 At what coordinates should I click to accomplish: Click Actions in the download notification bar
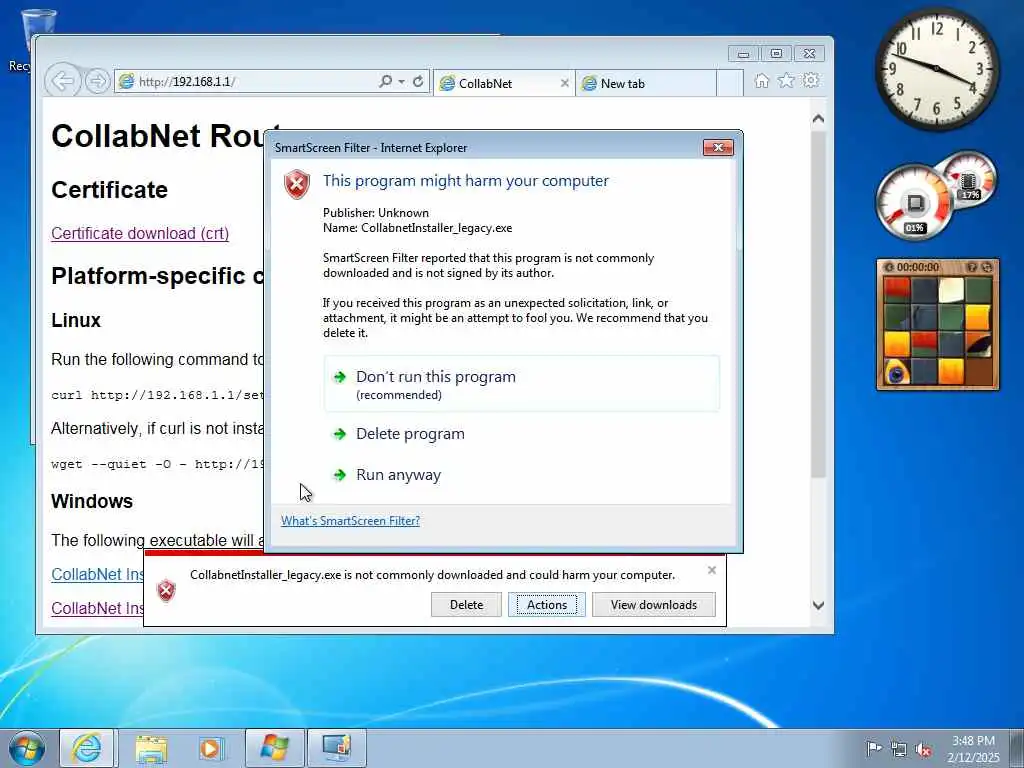click(547, 605)
